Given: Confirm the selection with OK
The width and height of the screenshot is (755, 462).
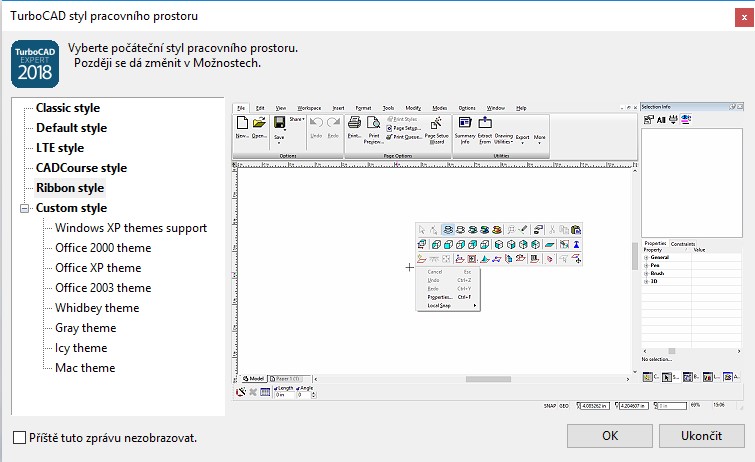Looking at the screenshot, I should 610,436.
